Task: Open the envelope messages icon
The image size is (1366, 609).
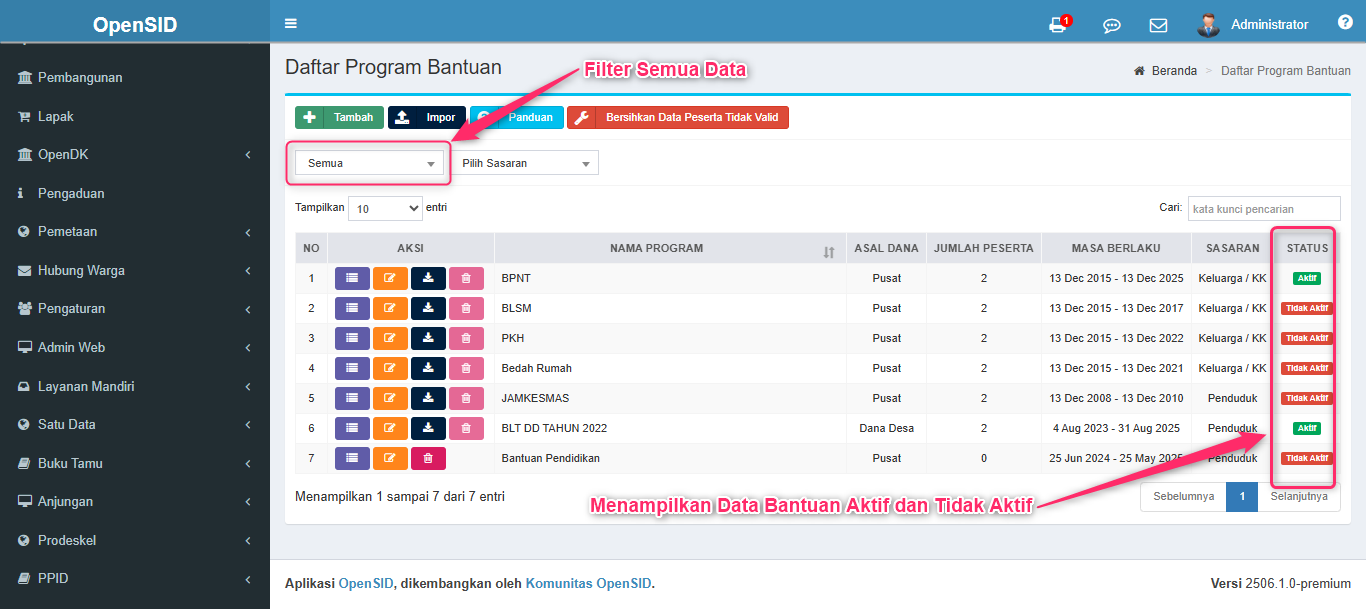Action: tap(1158, 25)
